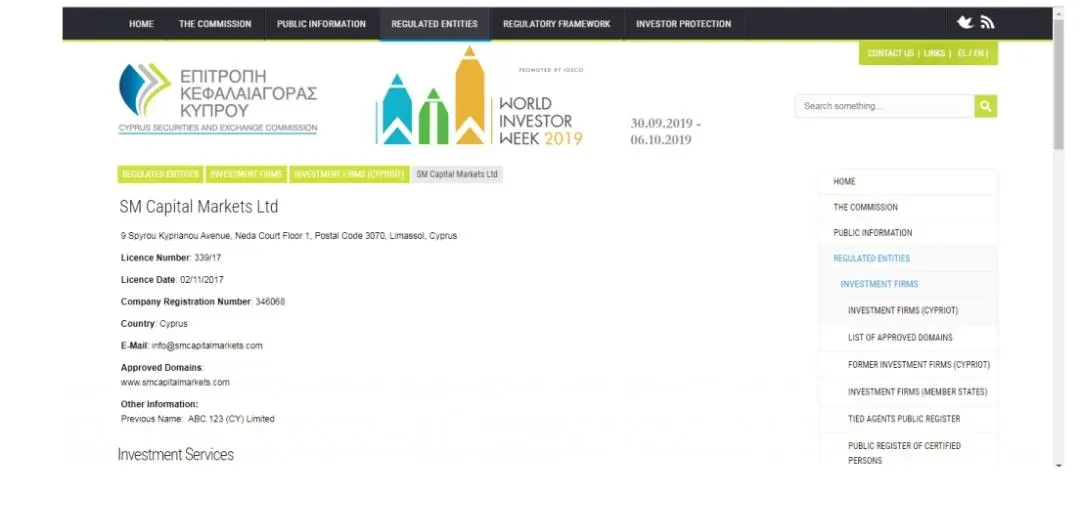Screen dimensions: 1080x513
Task: Focus the Search something input field
Action: [885, 106]
